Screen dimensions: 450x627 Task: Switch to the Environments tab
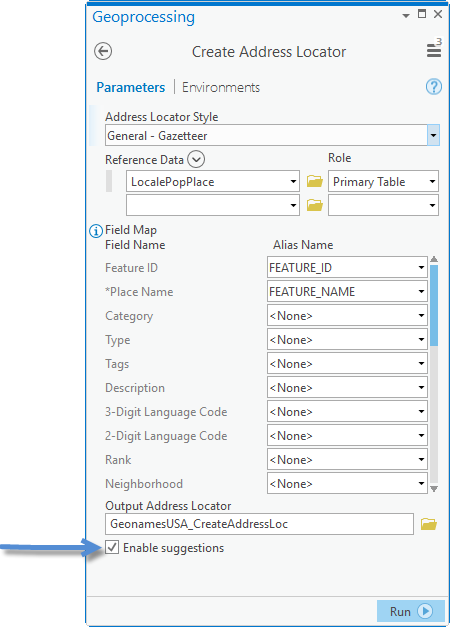(221, 87)
